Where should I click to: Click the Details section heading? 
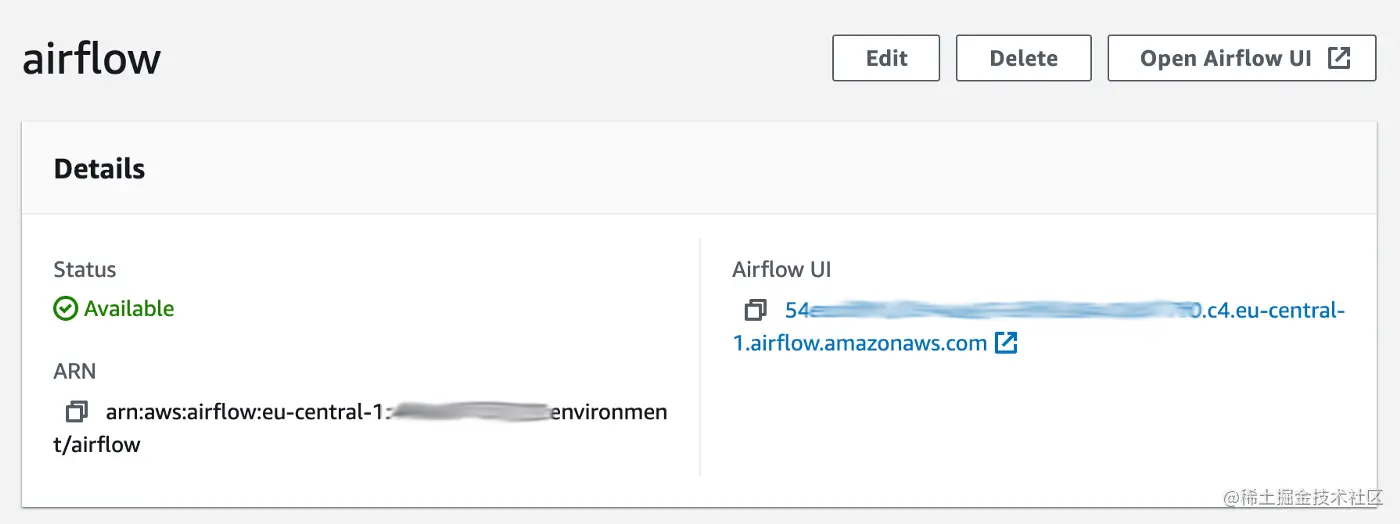pyautogui.click(x=99, y=169)
